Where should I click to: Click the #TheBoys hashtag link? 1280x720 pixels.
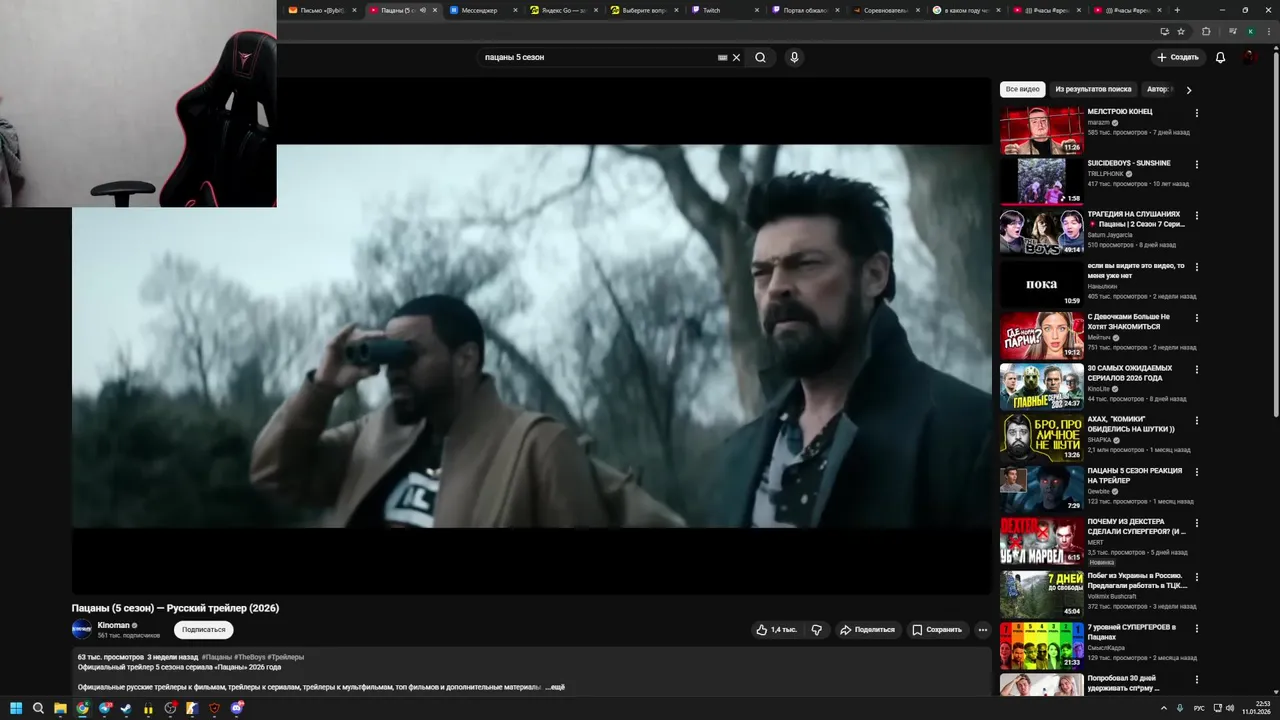(250, 657)
